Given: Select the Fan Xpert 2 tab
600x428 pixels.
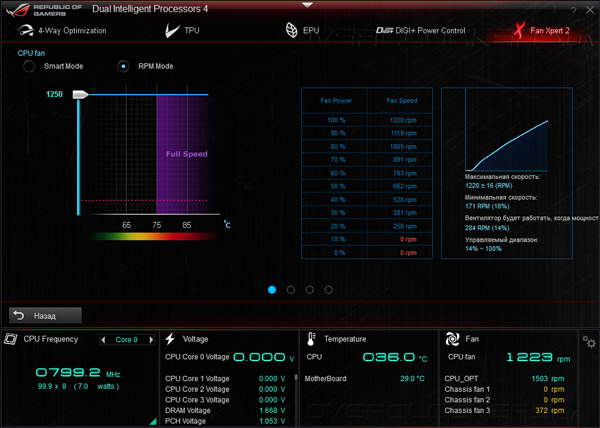Looking at the screenshot, I should (x=541, y=31).
